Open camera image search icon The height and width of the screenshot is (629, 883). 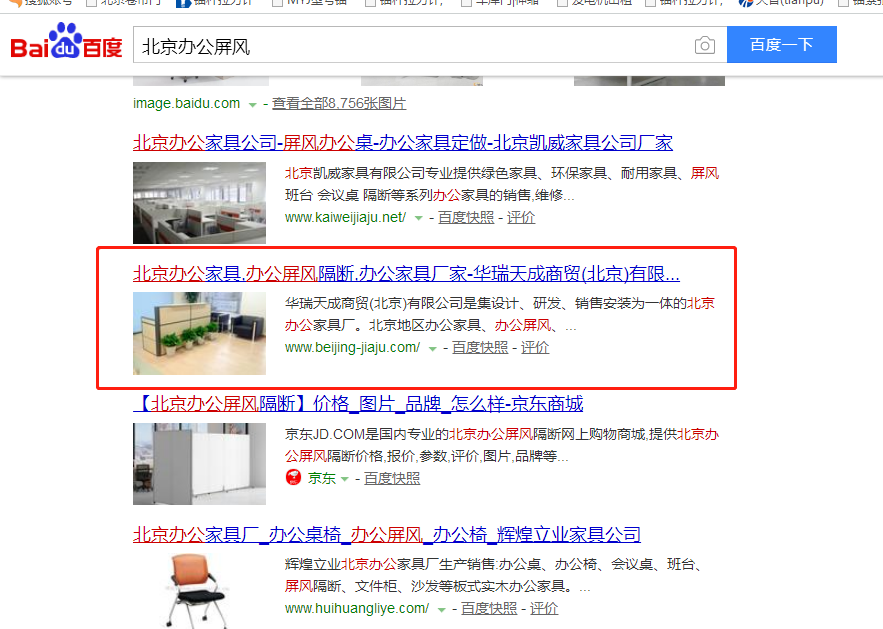pos(704,45)
